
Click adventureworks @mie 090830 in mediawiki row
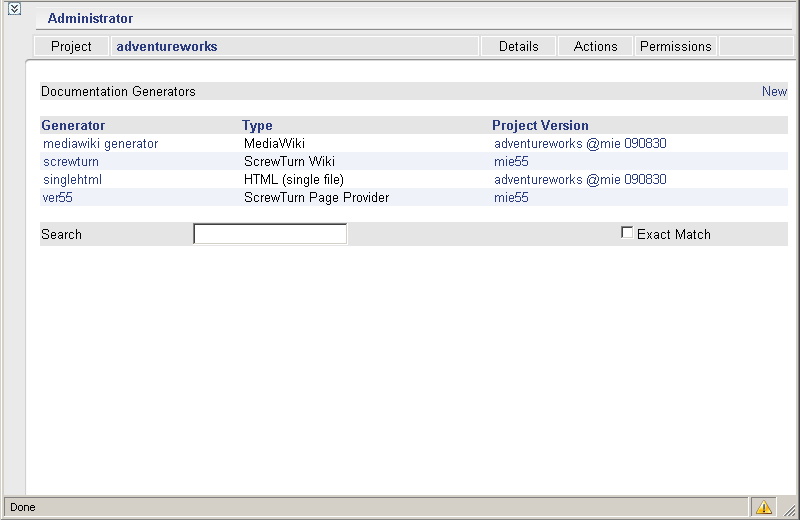(580, 143)
